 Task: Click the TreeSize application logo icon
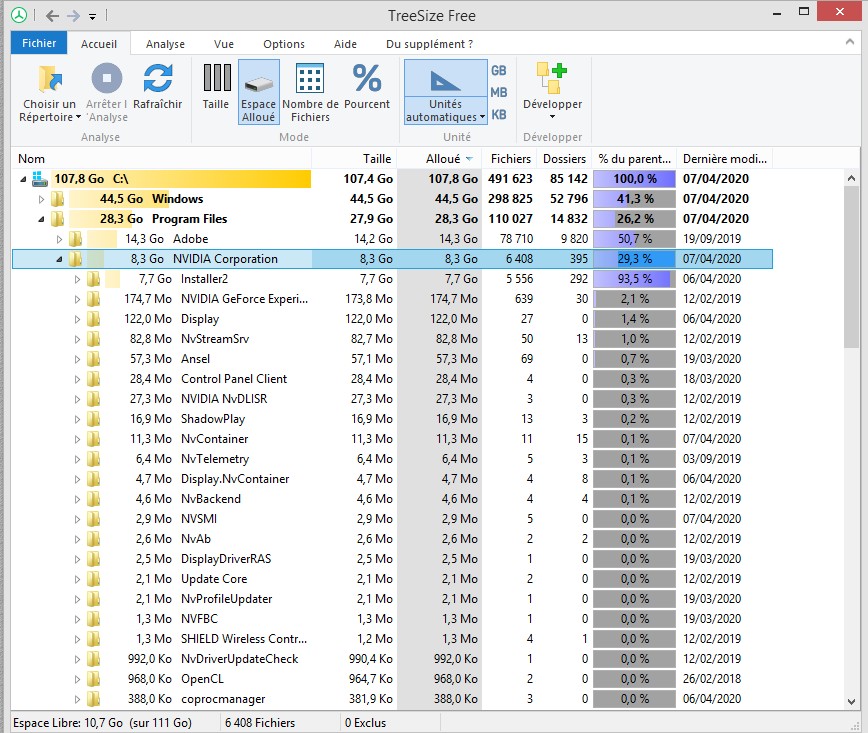19,16
